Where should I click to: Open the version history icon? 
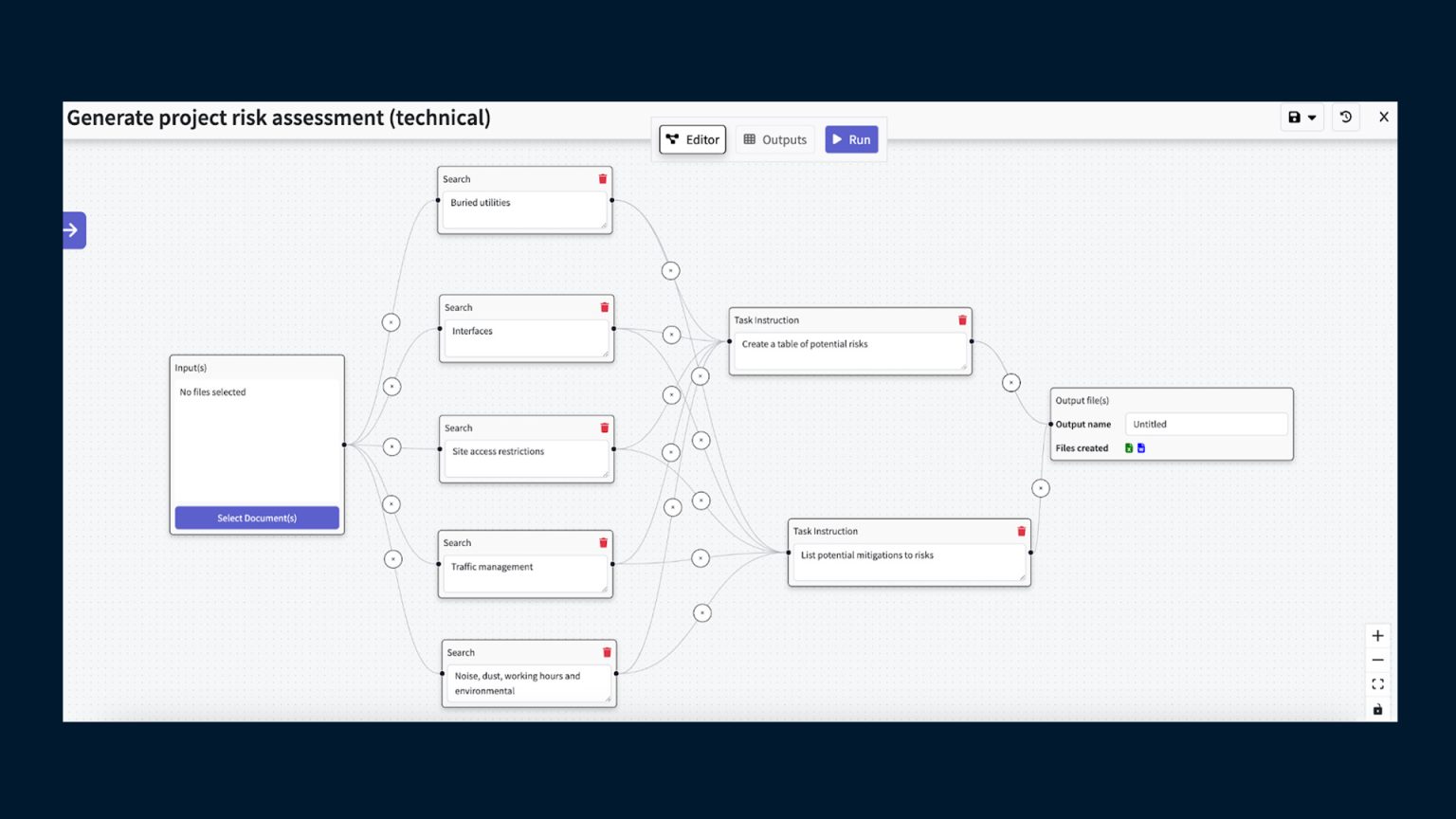(1345, 117)
